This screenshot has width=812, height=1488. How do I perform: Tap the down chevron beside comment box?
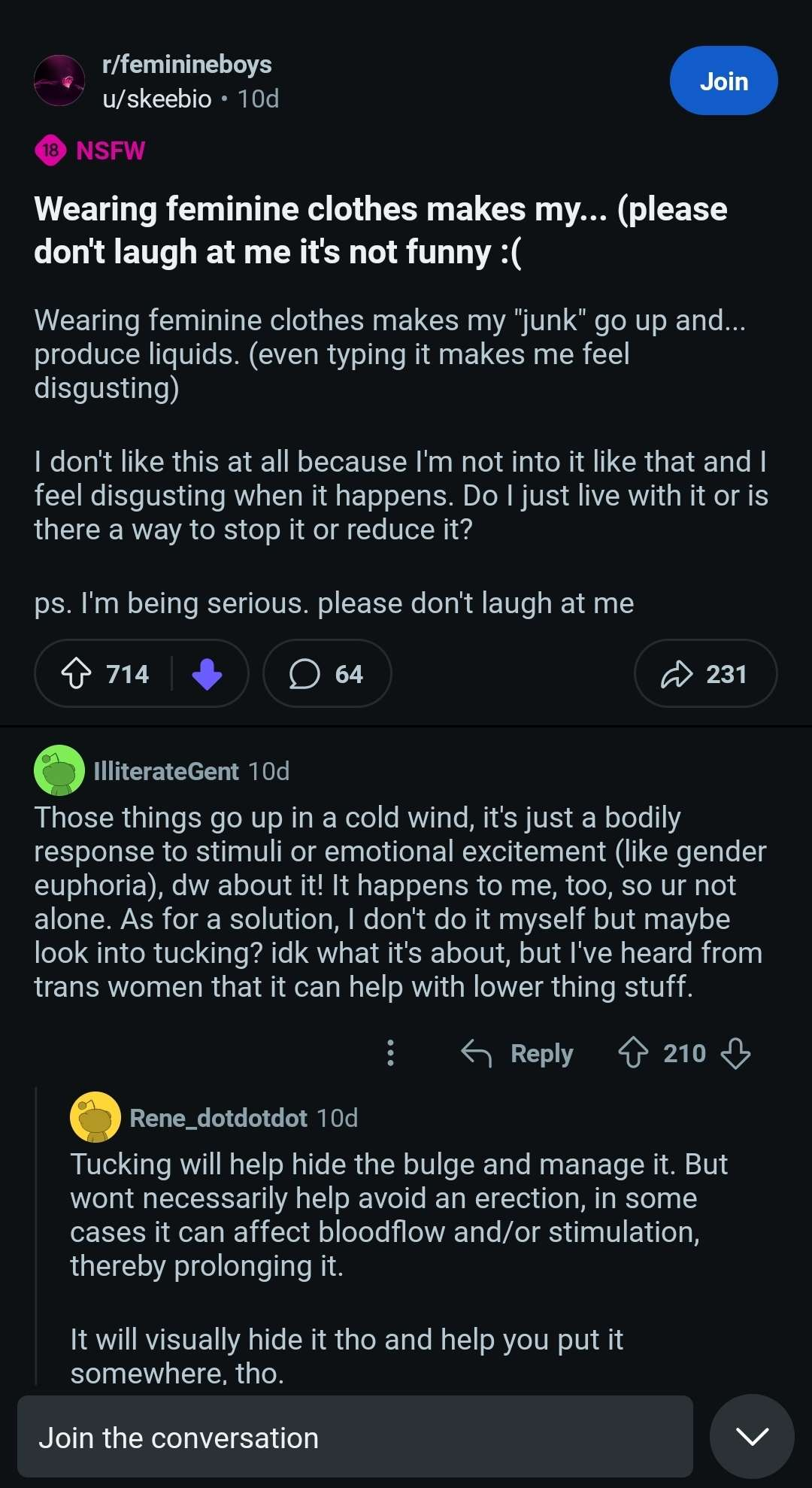click(x=752, y=1437)
